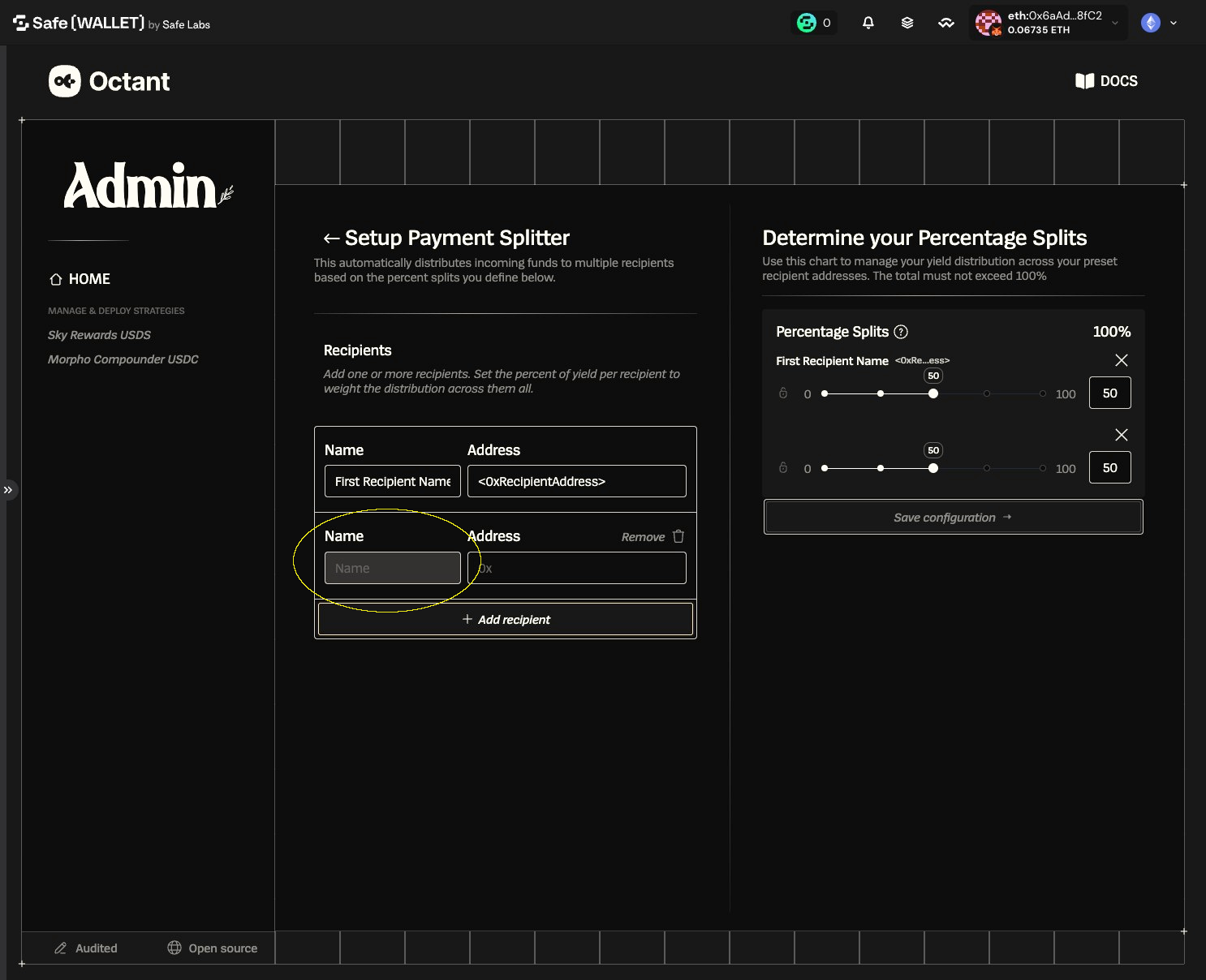Image resolution: width=1206 pixels, height=980 pixels.
Task: Remove the second recipient split with X
Action: [x=1122, y=435]
